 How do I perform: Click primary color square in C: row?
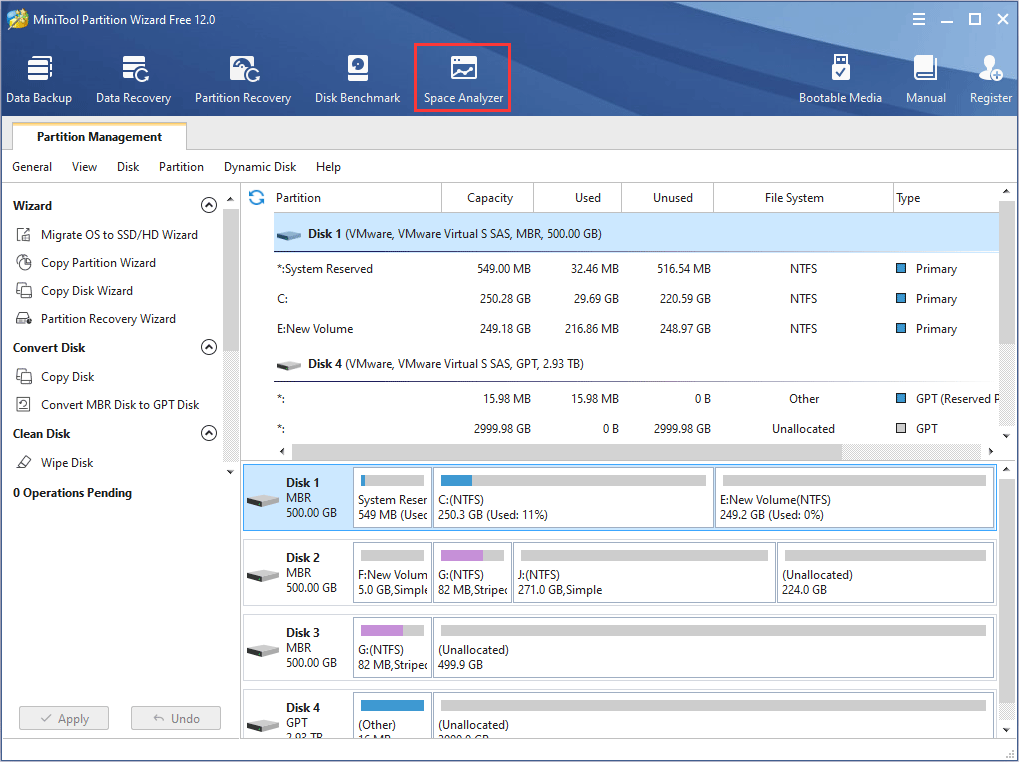[901, 298]
